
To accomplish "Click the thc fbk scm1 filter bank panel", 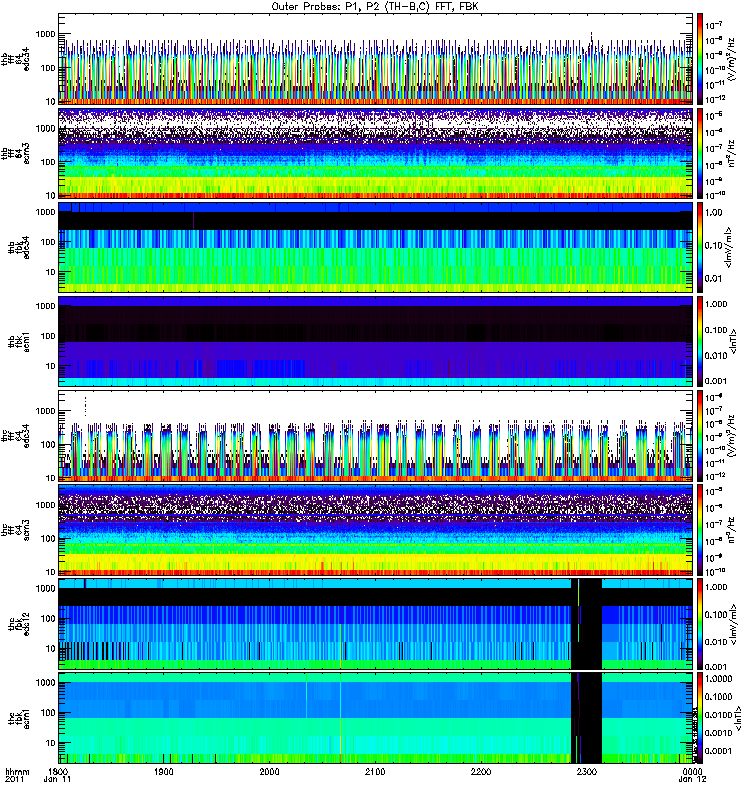I will pos(376,718).
